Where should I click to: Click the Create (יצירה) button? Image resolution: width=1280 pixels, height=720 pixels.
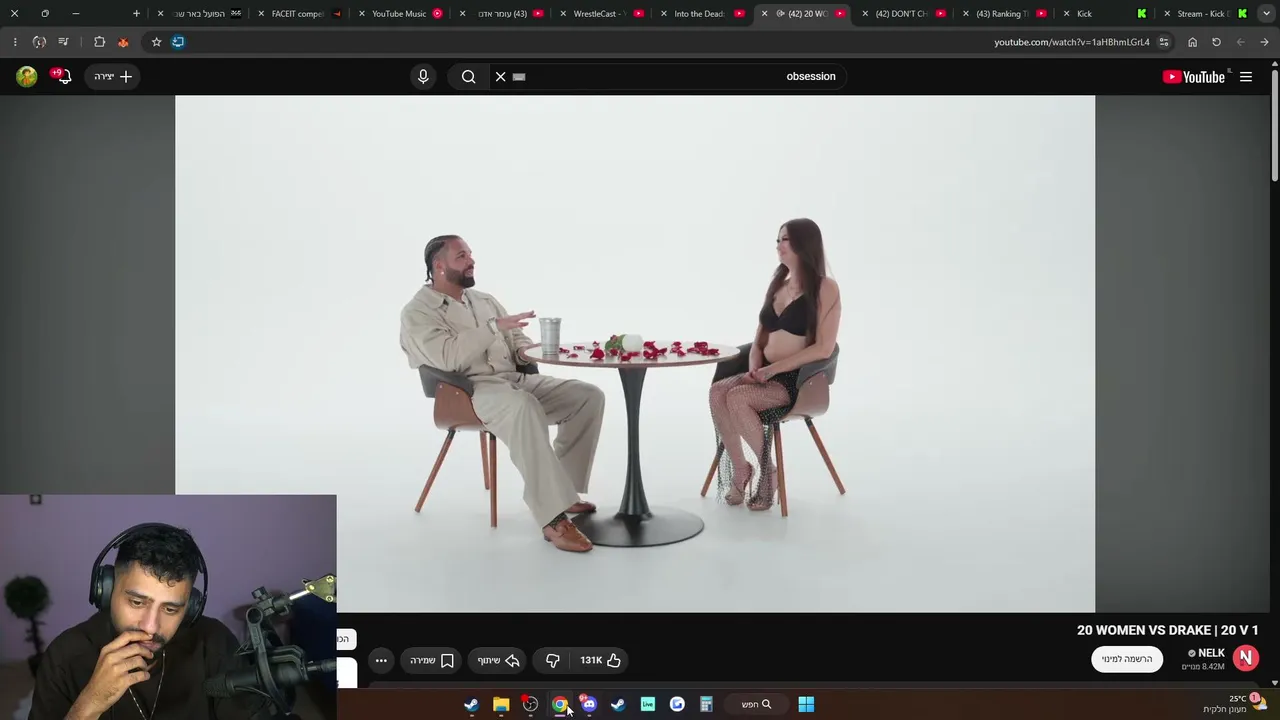113,76
